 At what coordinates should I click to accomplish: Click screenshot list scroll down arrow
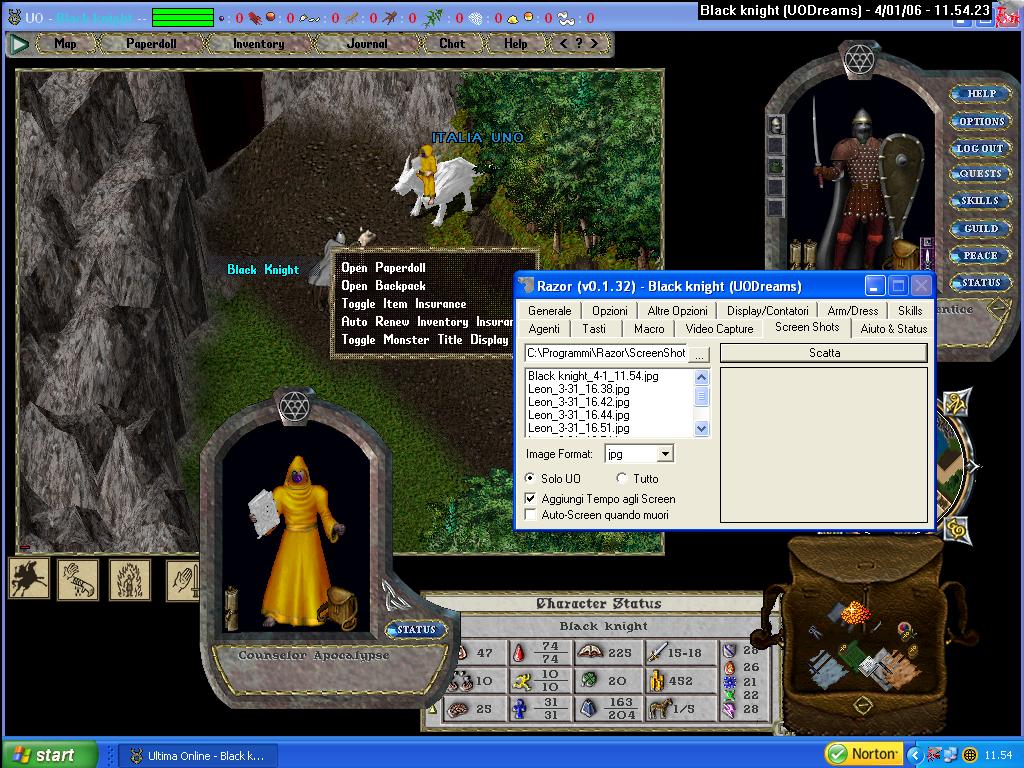[701, 428]
